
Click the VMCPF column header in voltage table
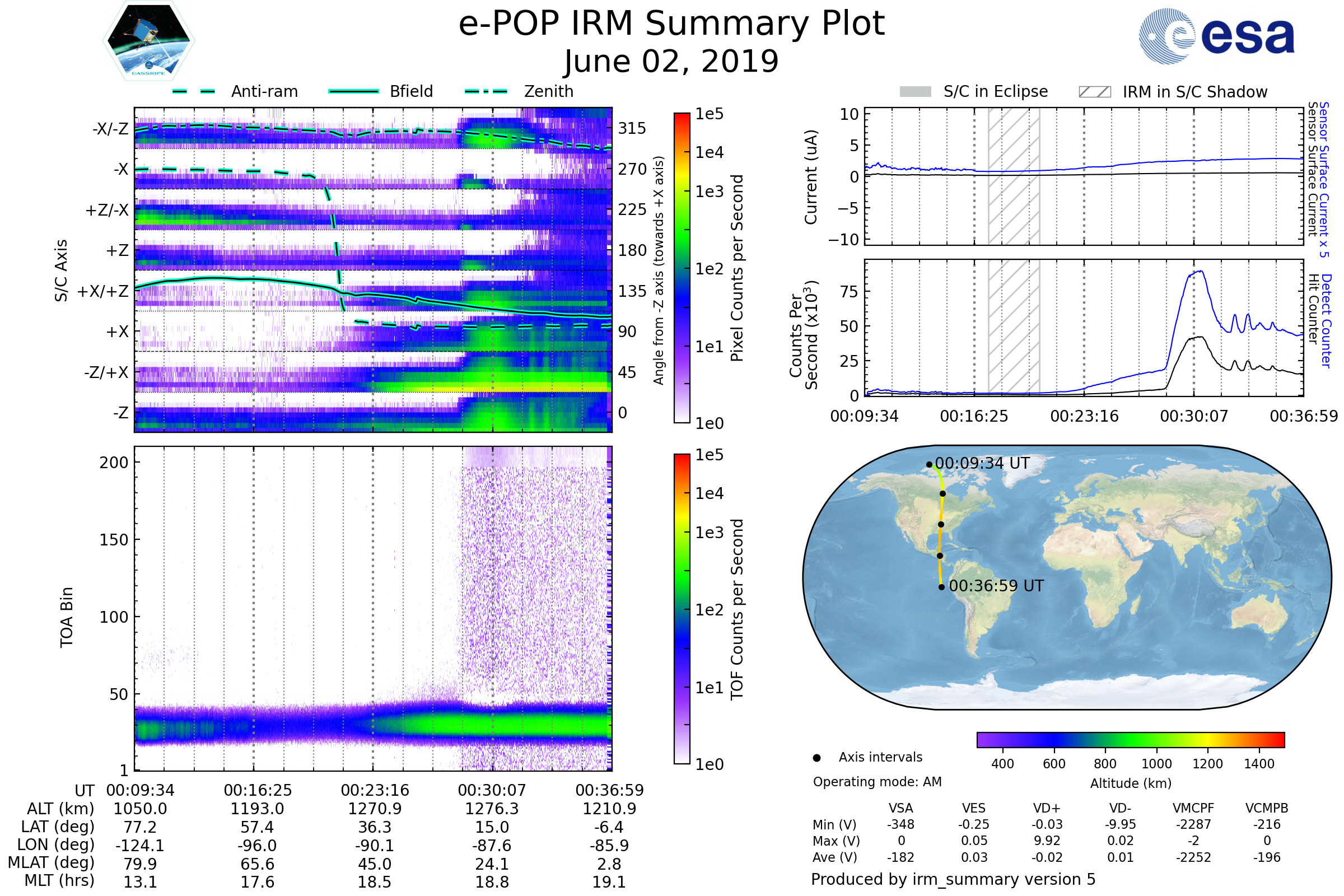tap(1193, 809)
